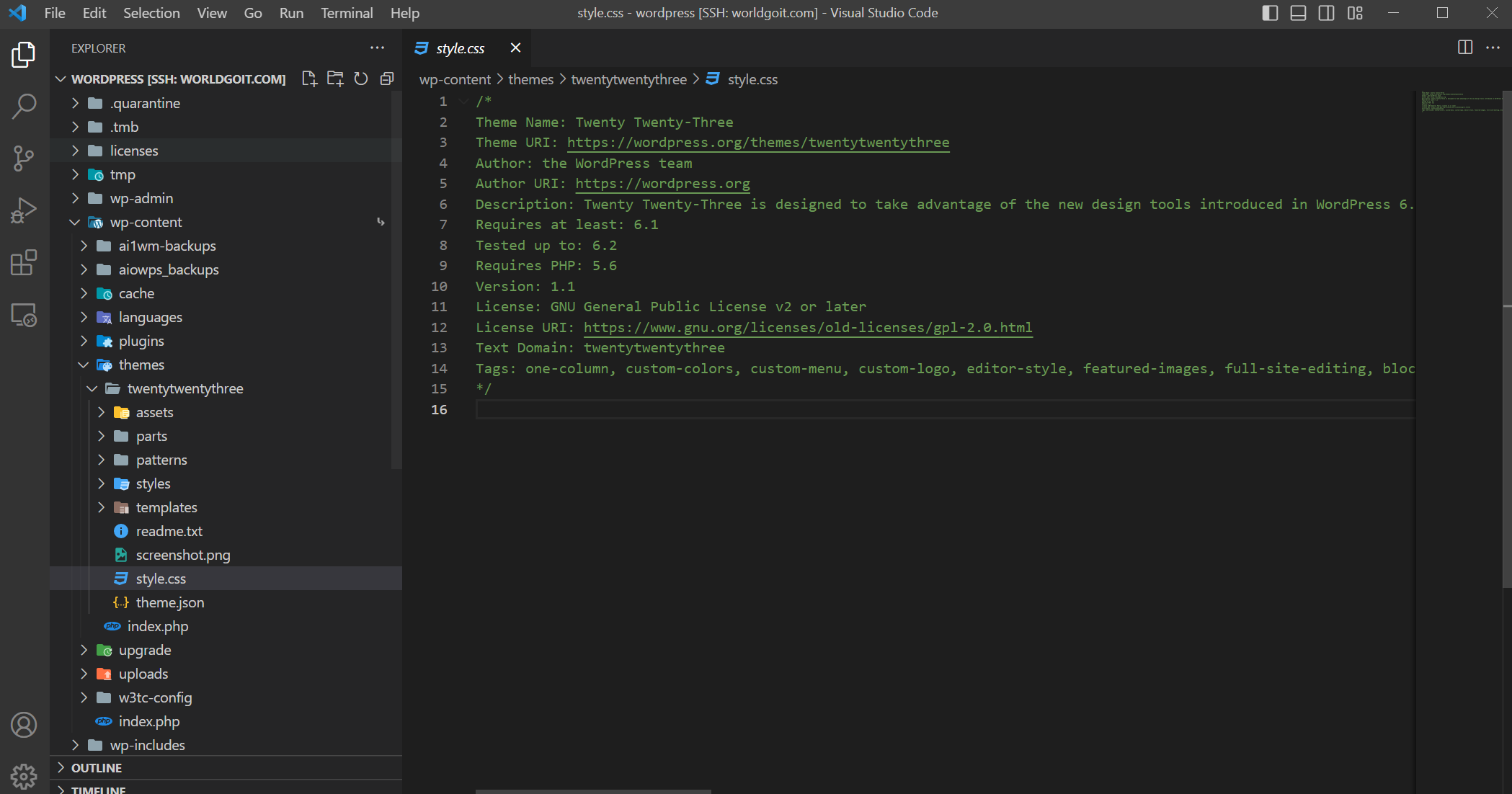1512x794 pixels.
Task: Open the Extensions view
Action: click(24, 263)
